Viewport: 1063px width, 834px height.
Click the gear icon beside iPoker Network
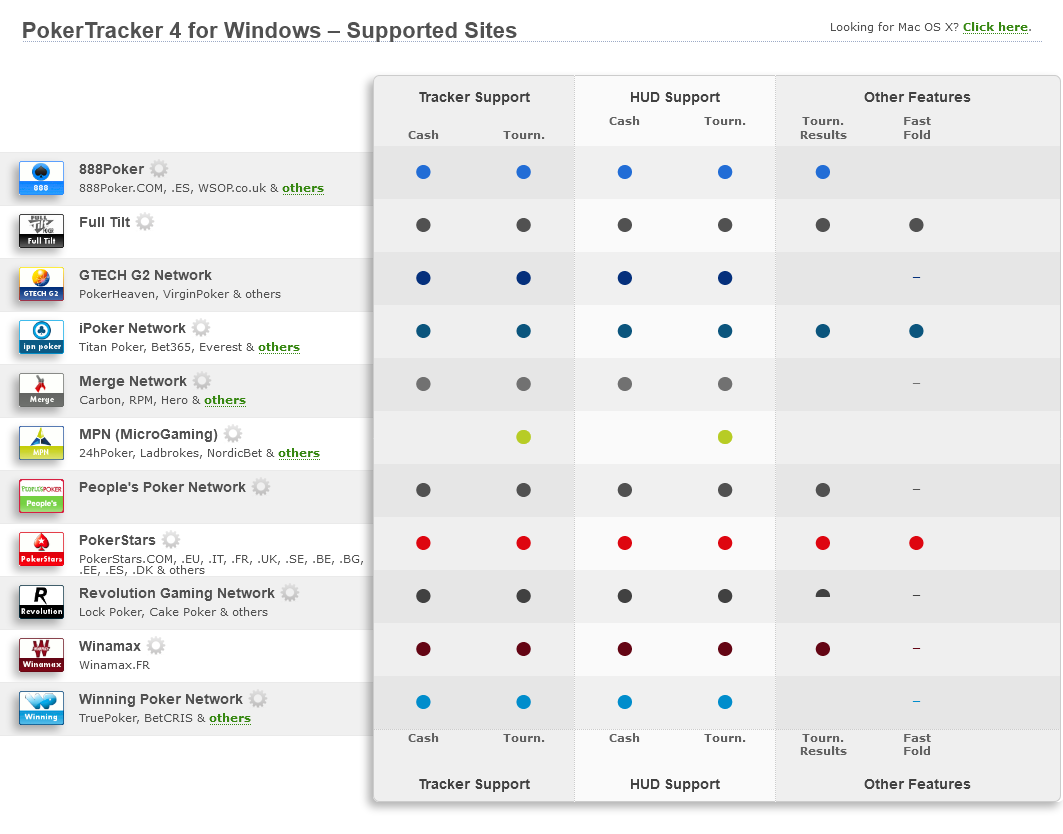pos(201,327)
